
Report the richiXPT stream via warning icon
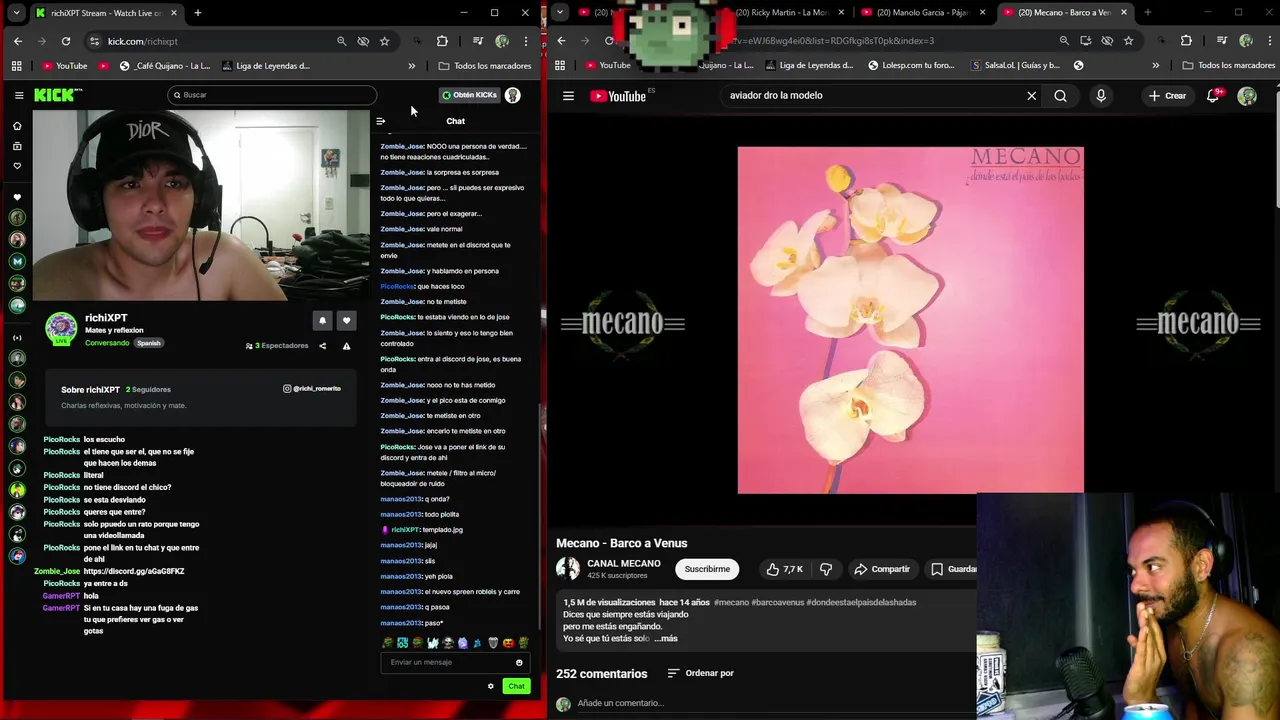346,346
